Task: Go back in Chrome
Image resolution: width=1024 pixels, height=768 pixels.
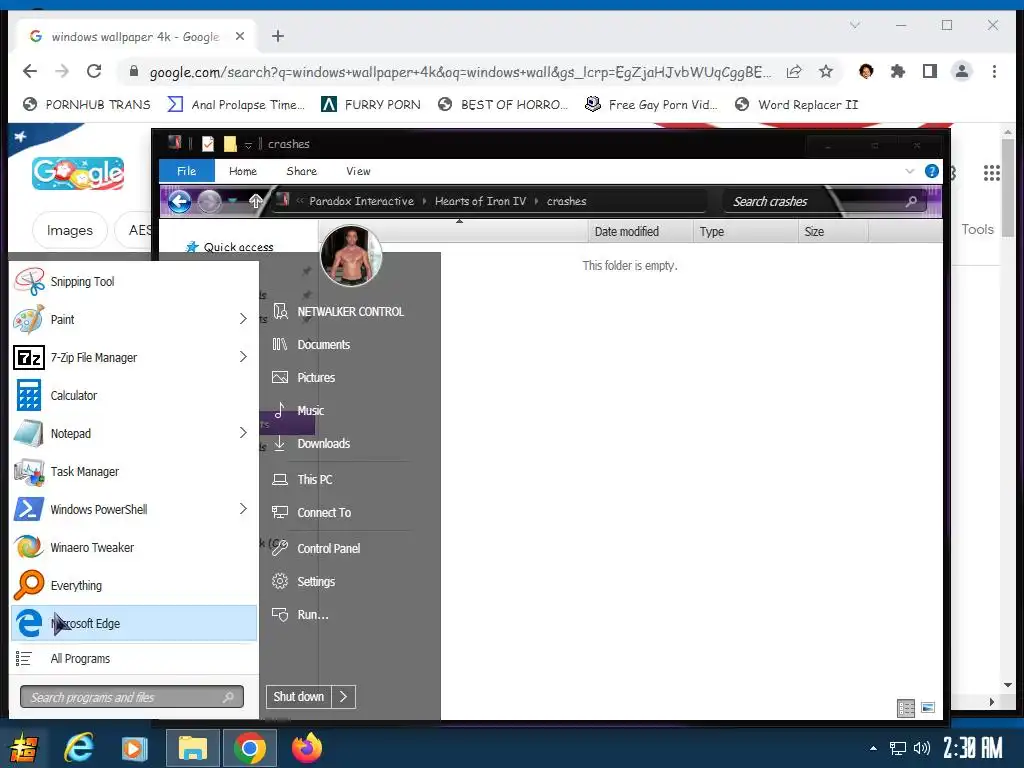Action: click(x=30, y=71)
